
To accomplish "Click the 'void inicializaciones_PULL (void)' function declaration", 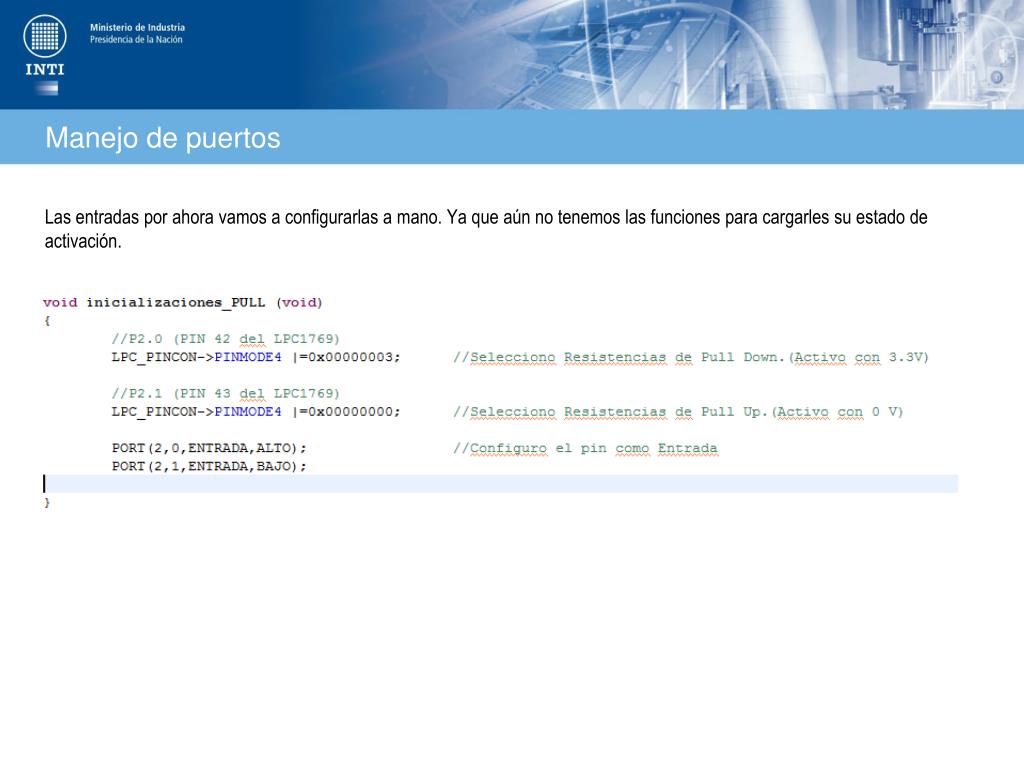I will tap(183, 302).
